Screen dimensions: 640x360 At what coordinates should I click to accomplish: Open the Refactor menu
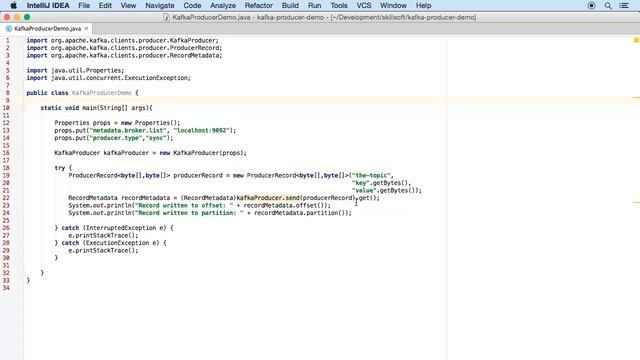coord(258,5)
